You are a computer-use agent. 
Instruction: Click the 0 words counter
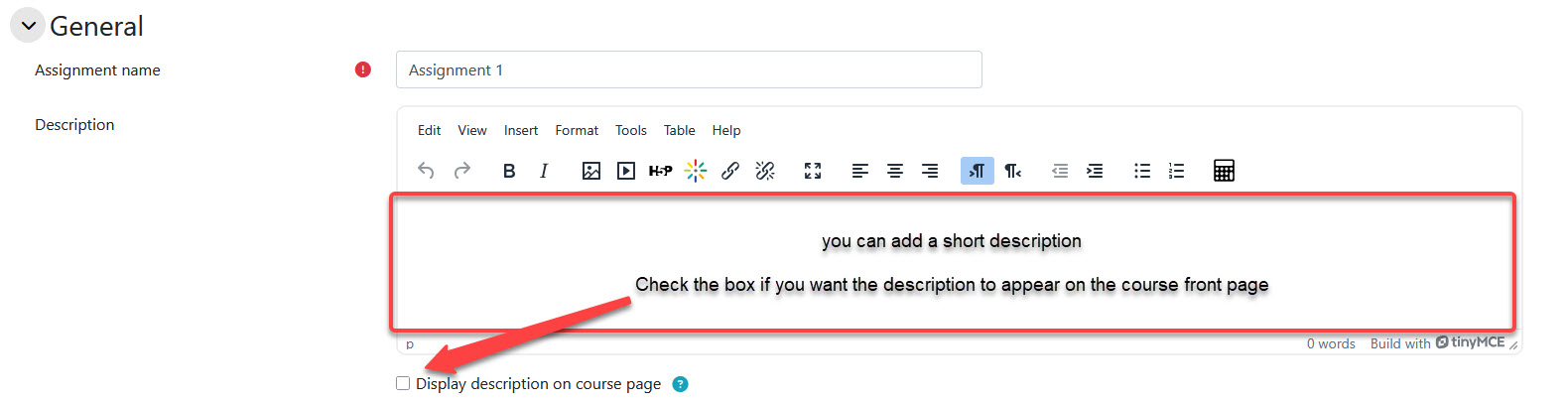[x=1331, y=343]
